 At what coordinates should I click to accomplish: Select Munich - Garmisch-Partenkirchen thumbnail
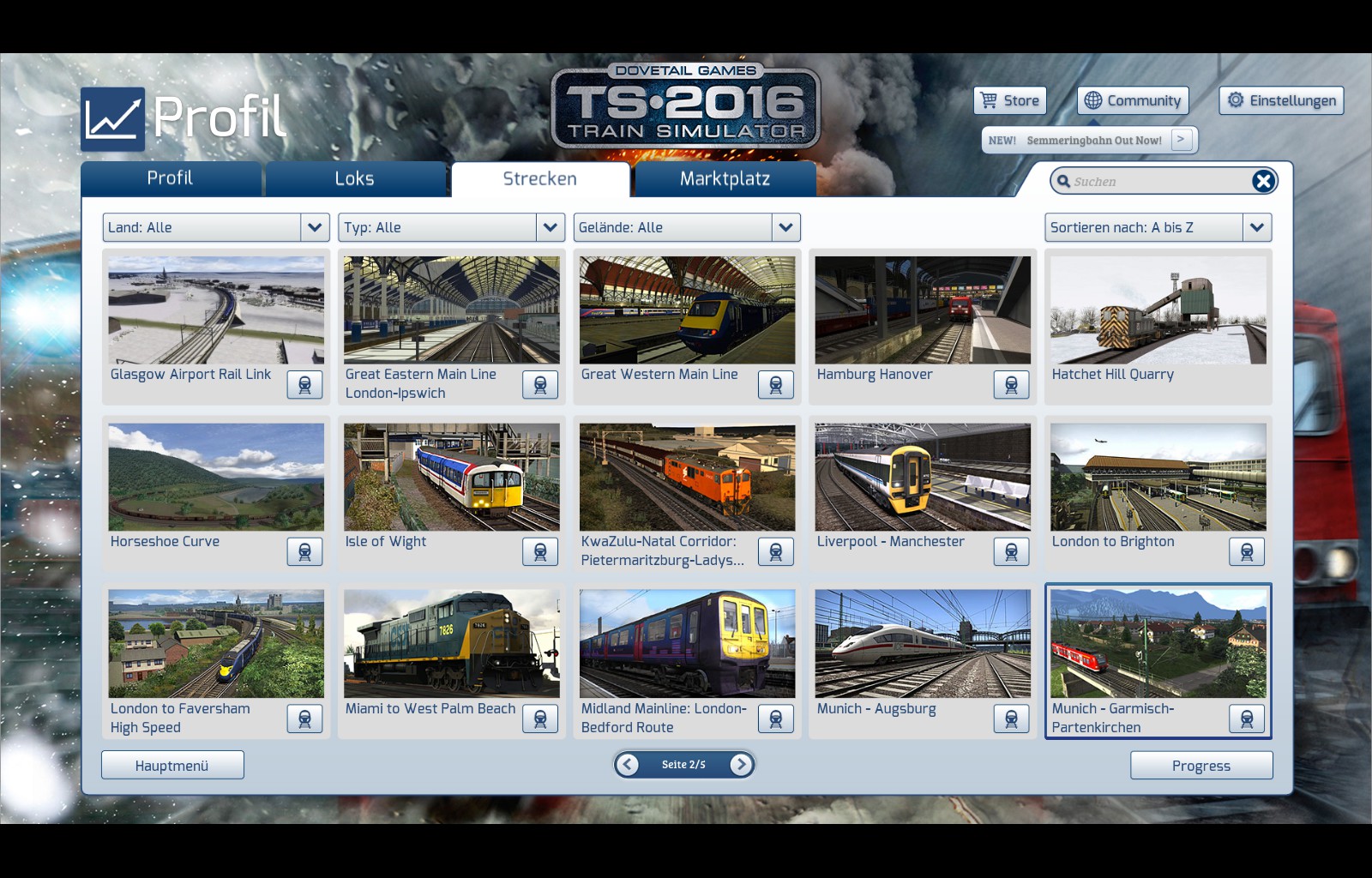click(x=1158, y=643)
